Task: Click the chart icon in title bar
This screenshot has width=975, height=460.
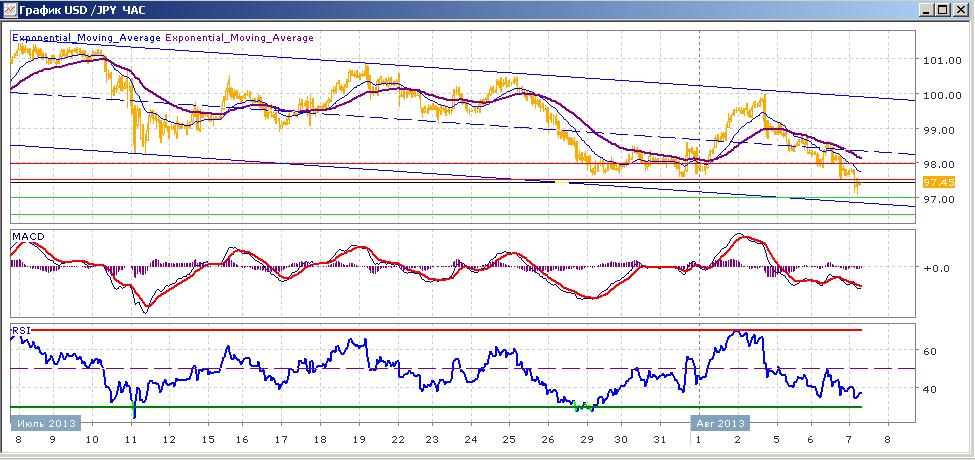Action: click(9, 10)
